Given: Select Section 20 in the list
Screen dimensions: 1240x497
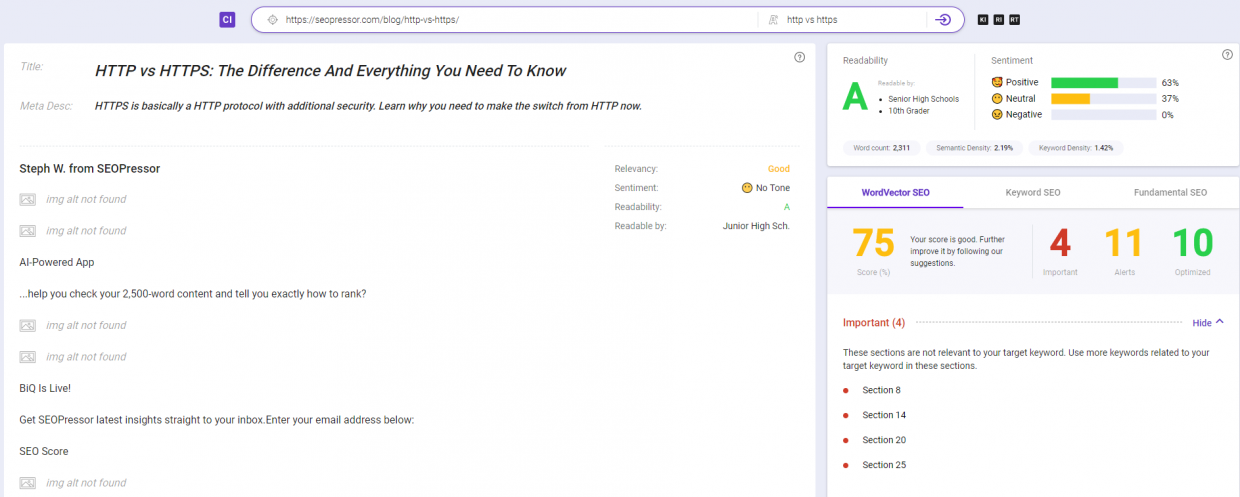Looking at the screenshot, I should 884,440.
